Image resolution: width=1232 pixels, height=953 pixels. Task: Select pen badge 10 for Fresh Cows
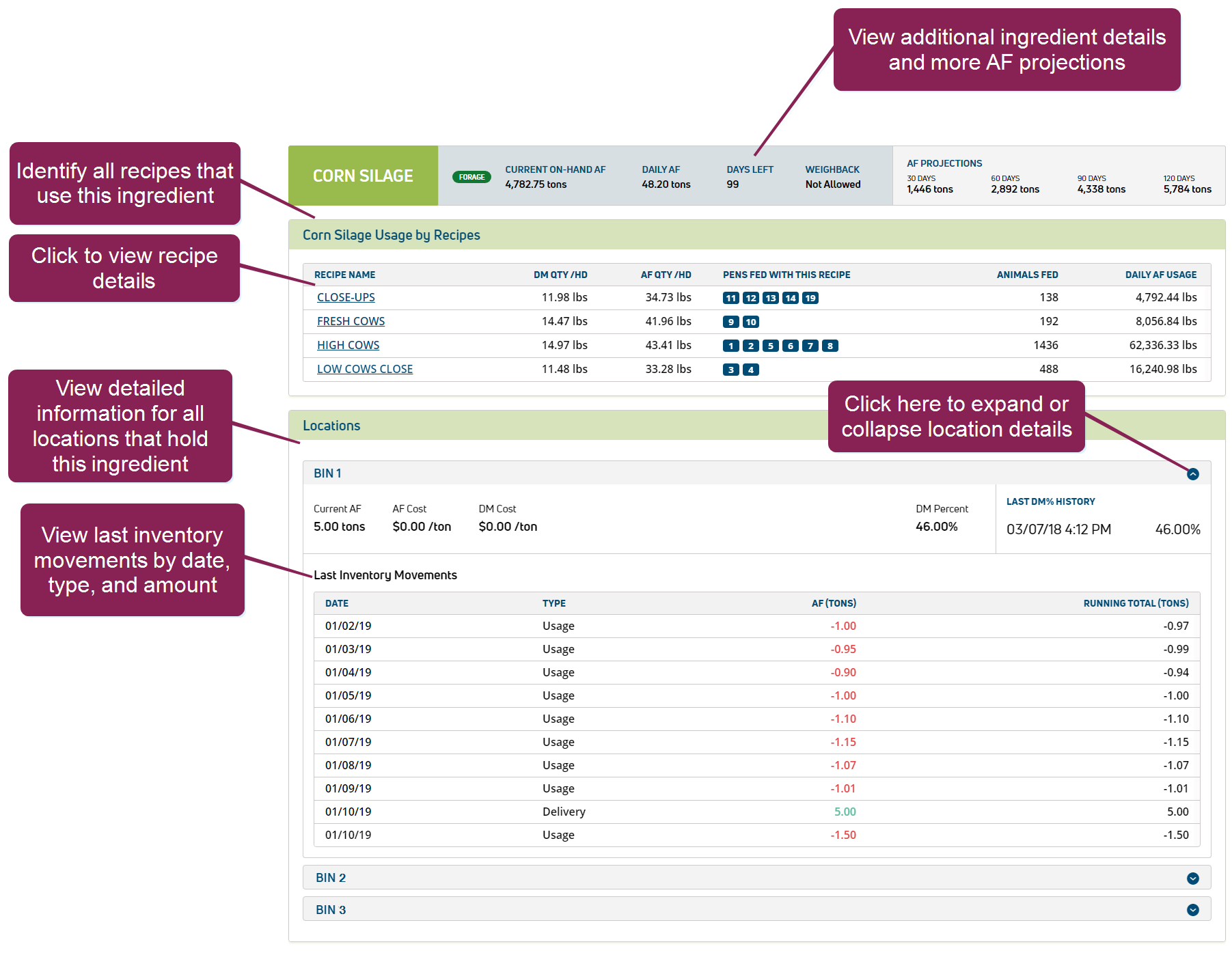point(750,322)
